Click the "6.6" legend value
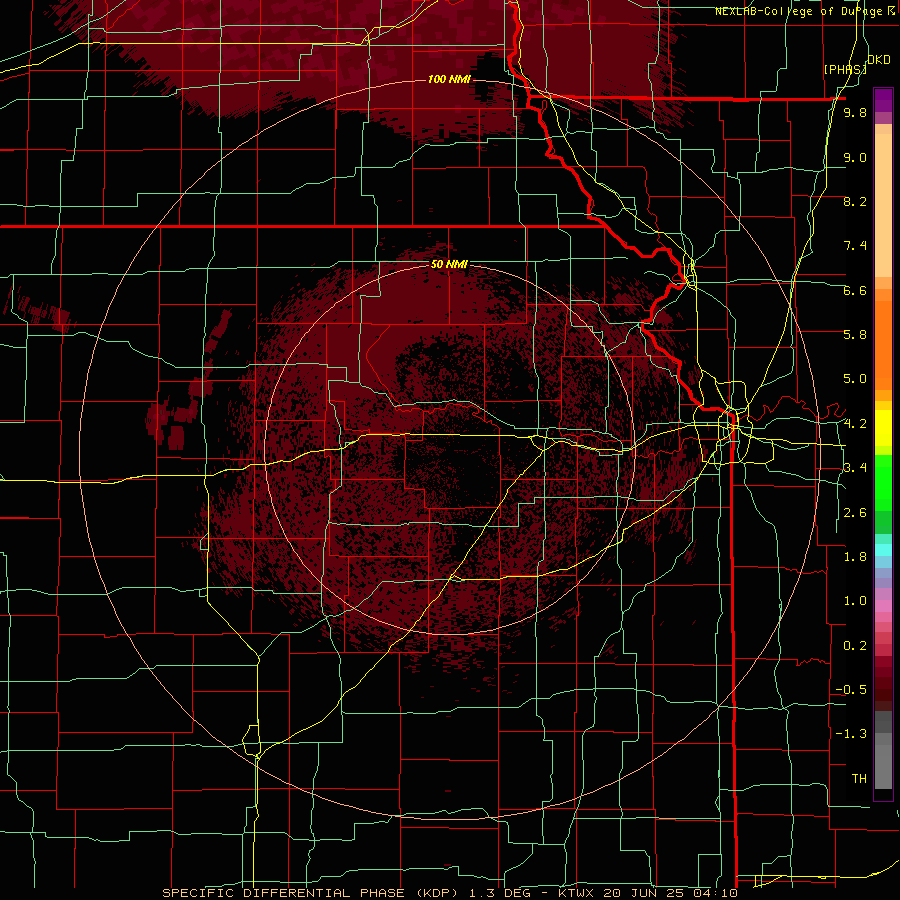The height and width of the screenshot is (900, 900). (855, 290)
